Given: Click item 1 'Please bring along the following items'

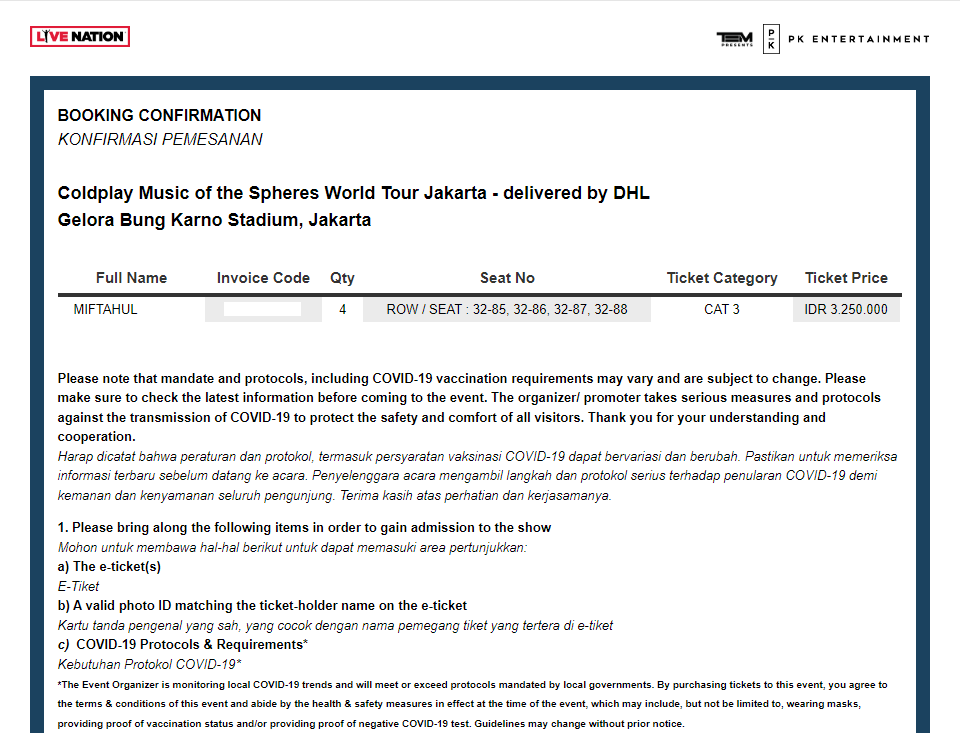Looking at the screenshot, I should 304,528.
